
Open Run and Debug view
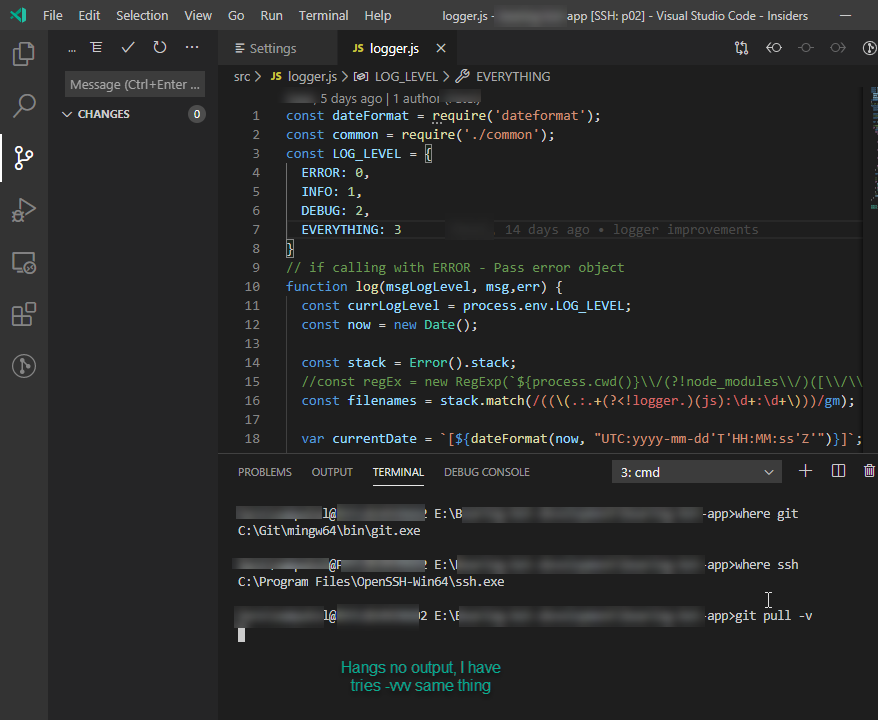tap(24, 209)
